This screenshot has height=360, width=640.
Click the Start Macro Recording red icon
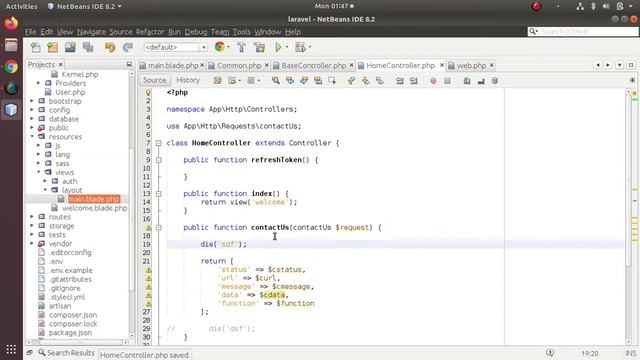click(433, 81)
